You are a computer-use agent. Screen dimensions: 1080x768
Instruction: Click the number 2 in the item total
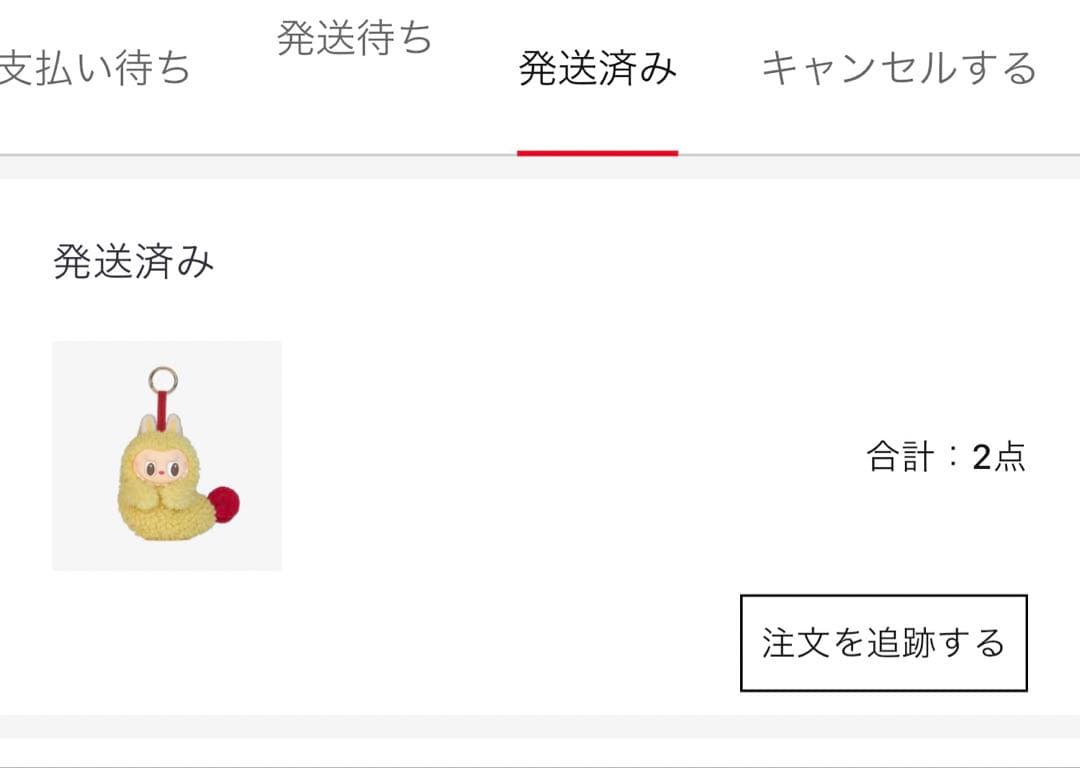[981, 457]
